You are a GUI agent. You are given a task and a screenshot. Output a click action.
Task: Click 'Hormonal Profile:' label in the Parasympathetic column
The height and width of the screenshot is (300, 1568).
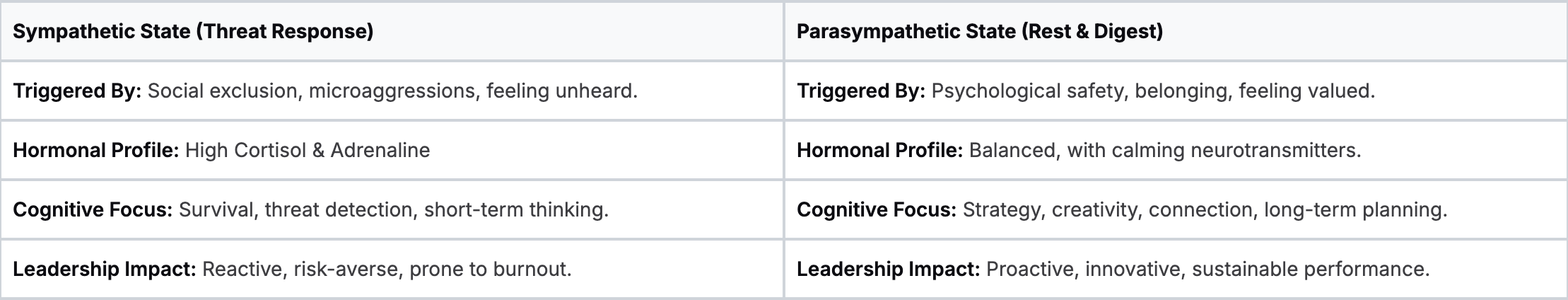[x=879, y=151]
